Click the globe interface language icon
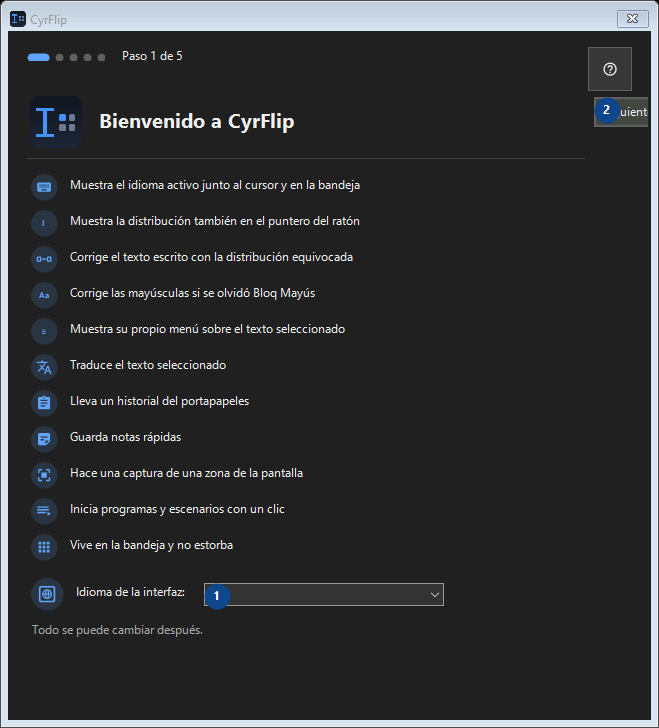 tap(47, 594)
